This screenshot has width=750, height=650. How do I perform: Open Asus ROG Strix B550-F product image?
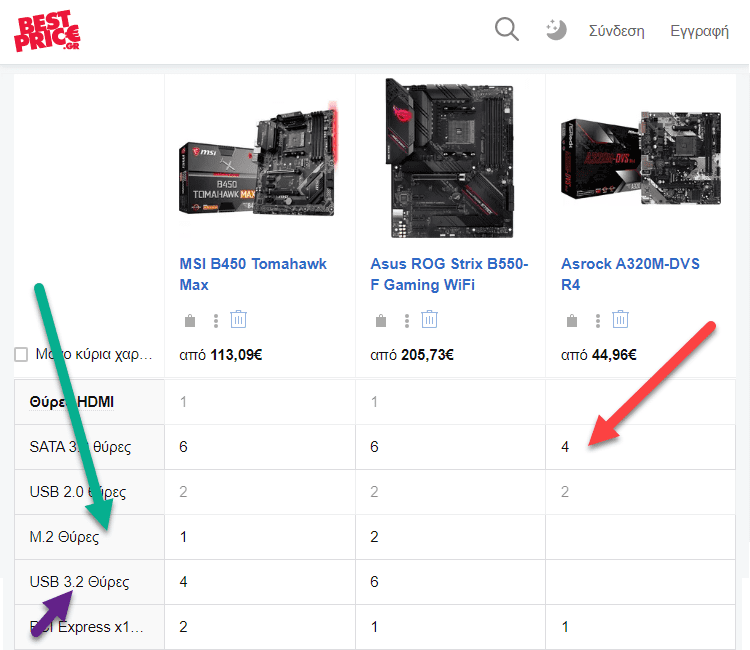coord(450,158)
